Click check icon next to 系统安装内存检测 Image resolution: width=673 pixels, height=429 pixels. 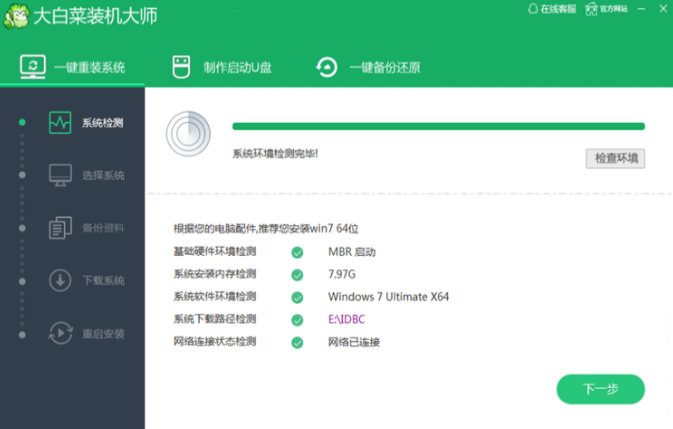(x=297, y=275)
